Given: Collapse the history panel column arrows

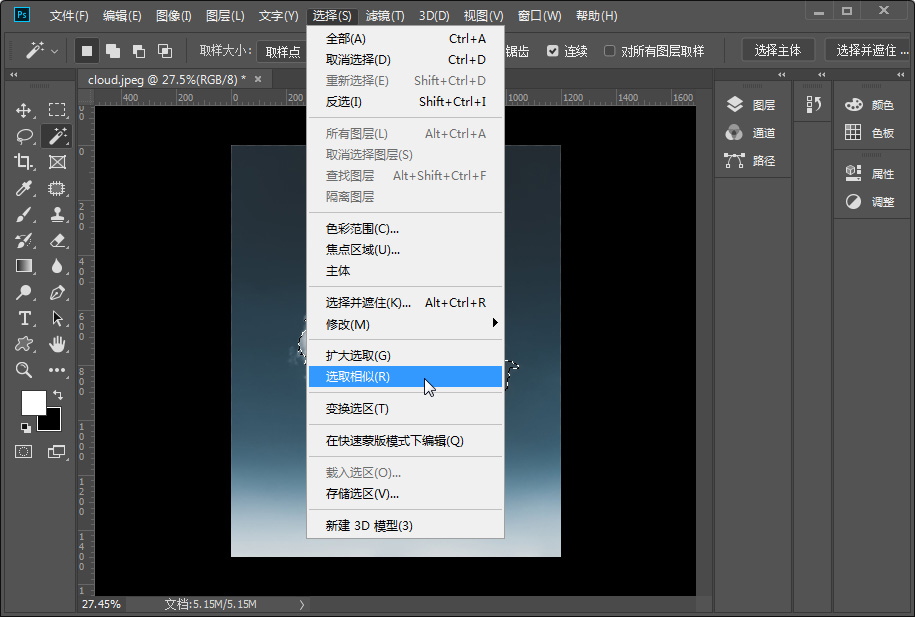Looking at the screenshot, I should pos(822,75).
